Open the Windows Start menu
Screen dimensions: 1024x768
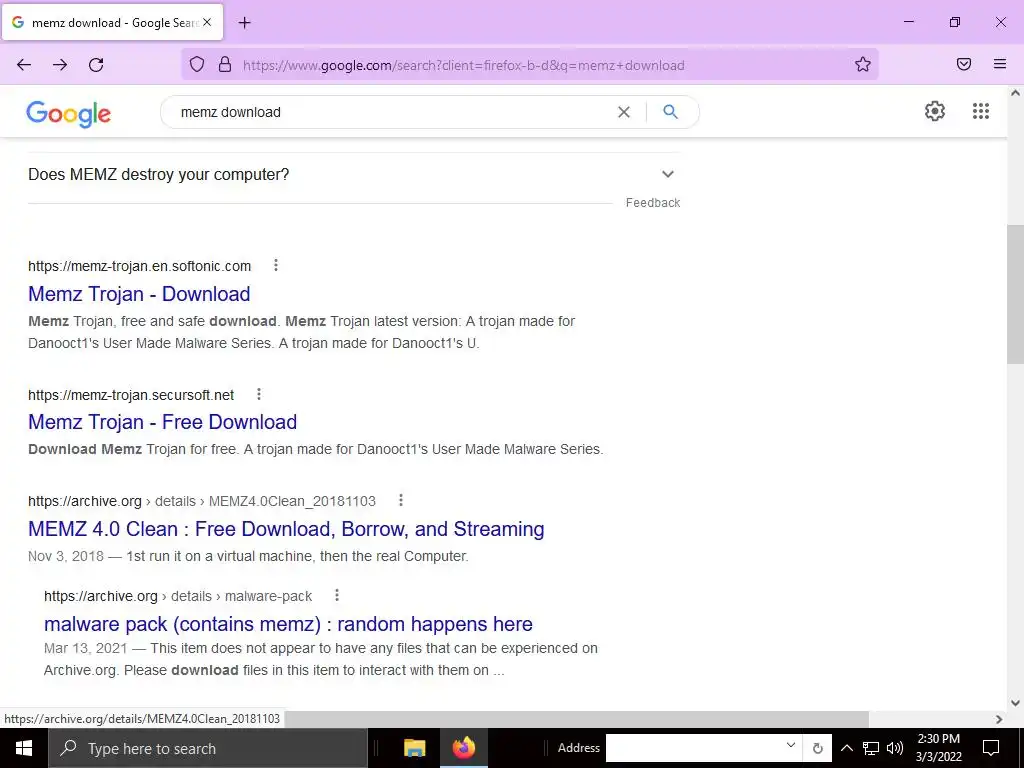24,748
